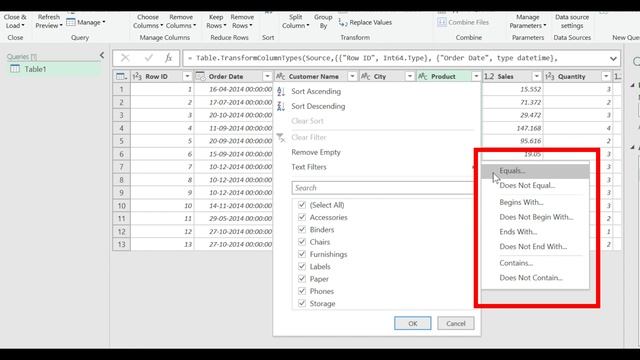Click the Sales column data type icon

[489, 76]
